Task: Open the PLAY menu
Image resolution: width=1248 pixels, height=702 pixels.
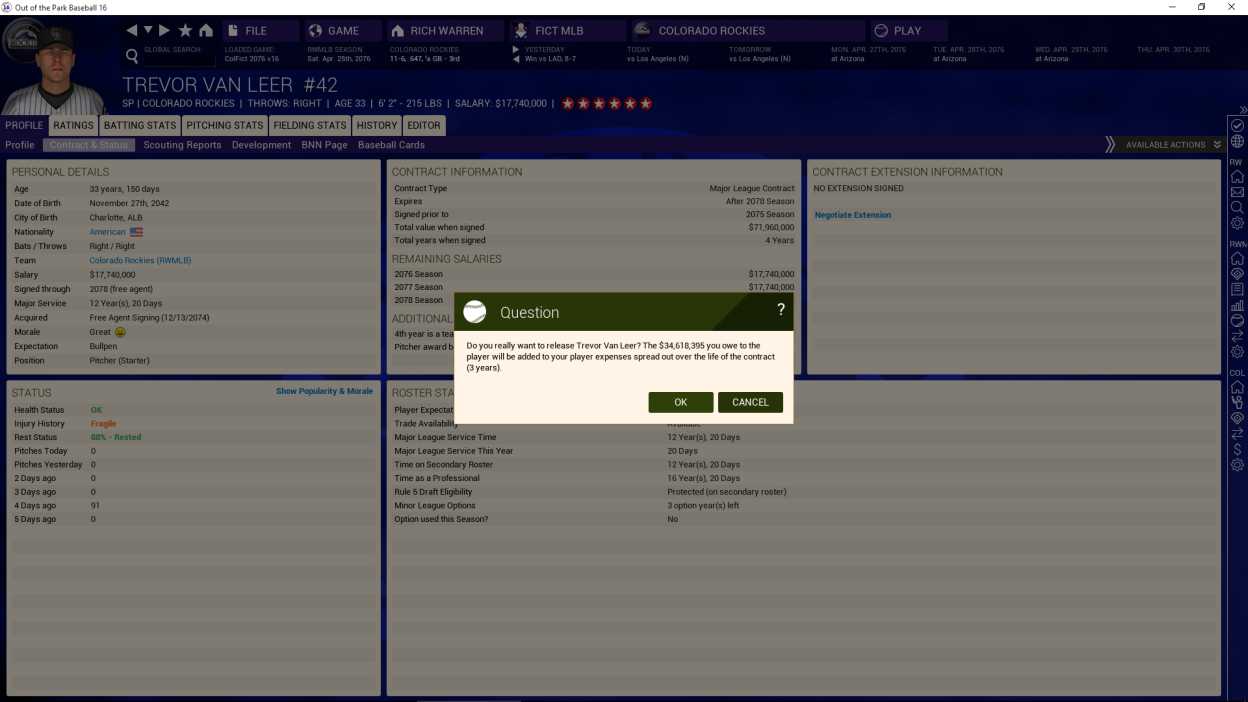Action: [x=907, y=31]
